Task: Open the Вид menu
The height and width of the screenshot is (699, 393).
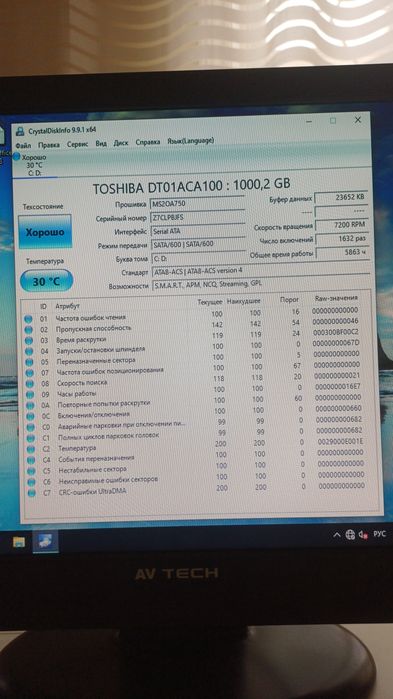Action: pyautogui.click(x=101, y=144)
